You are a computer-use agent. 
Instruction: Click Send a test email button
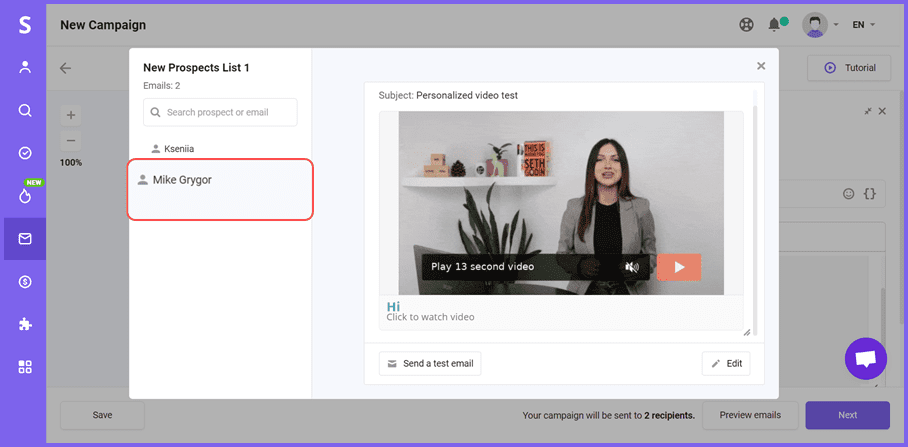(x=430, y=363)
